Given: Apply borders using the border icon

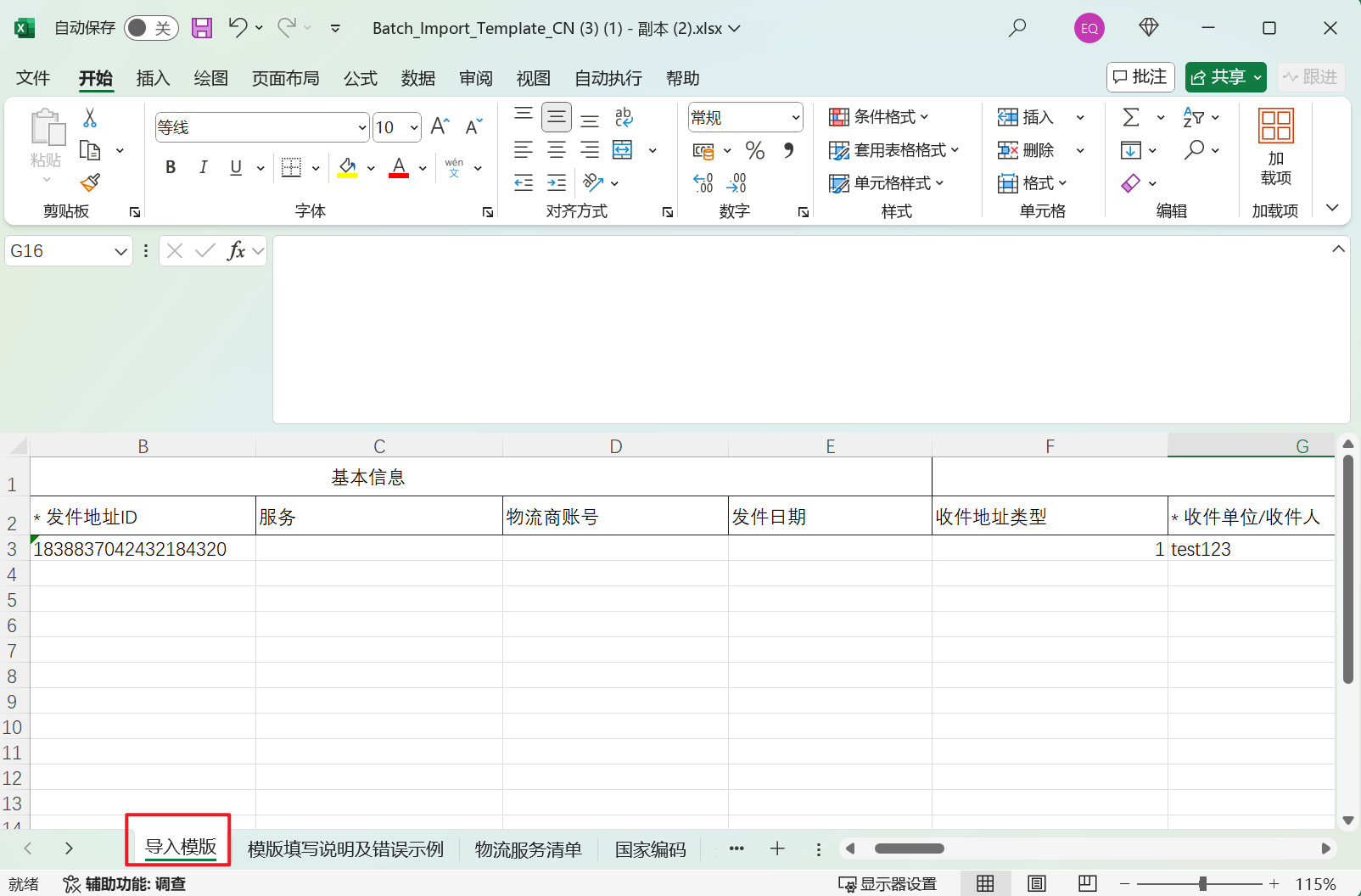Looking at the screenshot, I should coord(291,167).
